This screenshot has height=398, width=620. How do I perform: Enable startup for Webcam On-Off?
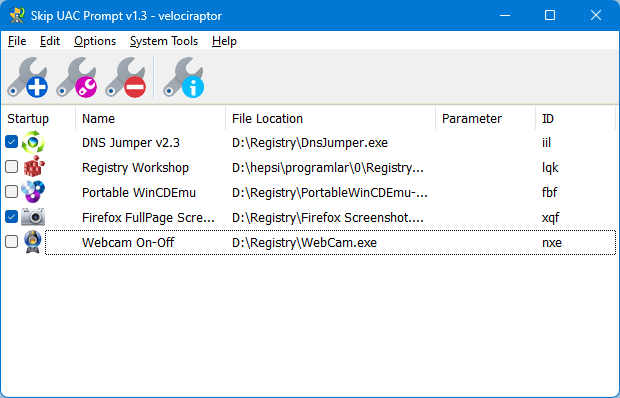(11, 241)
